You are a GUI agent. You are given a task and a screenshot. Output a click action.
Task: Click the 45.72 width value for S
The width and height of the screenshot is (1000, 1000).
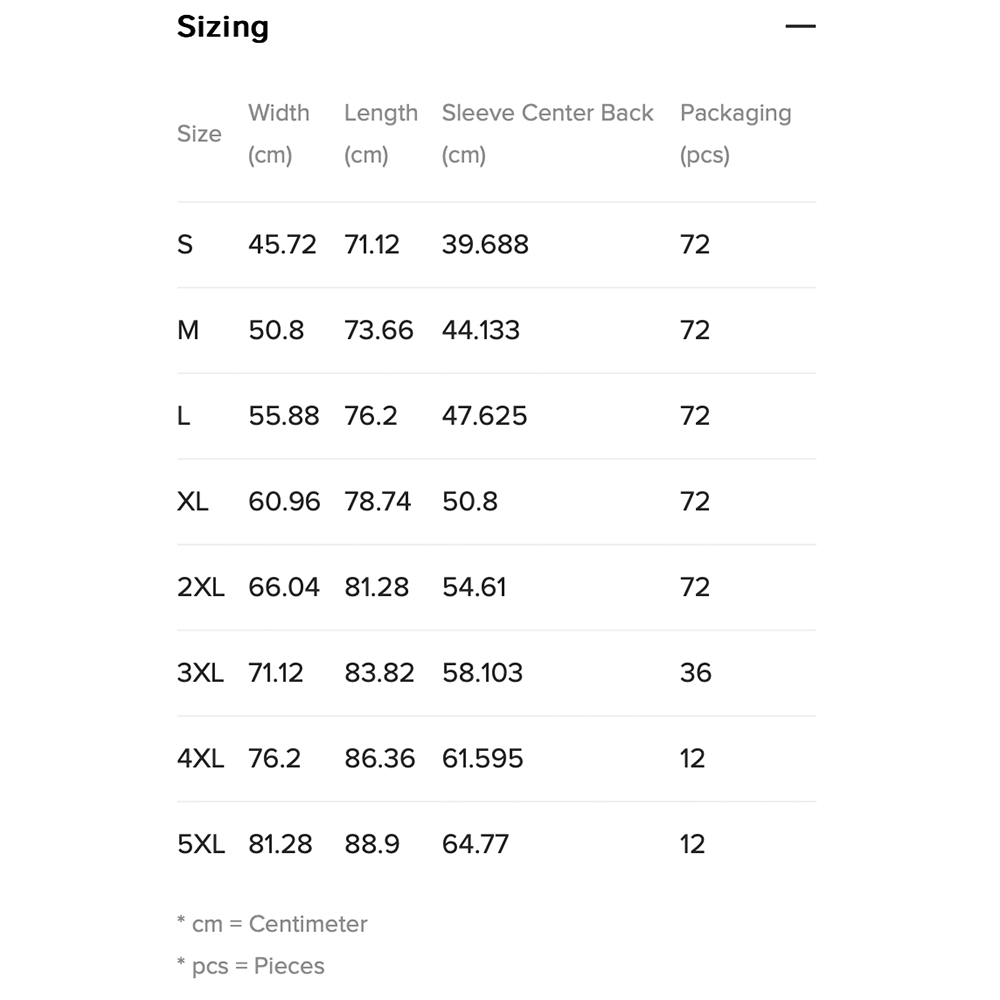click(282, 245)
